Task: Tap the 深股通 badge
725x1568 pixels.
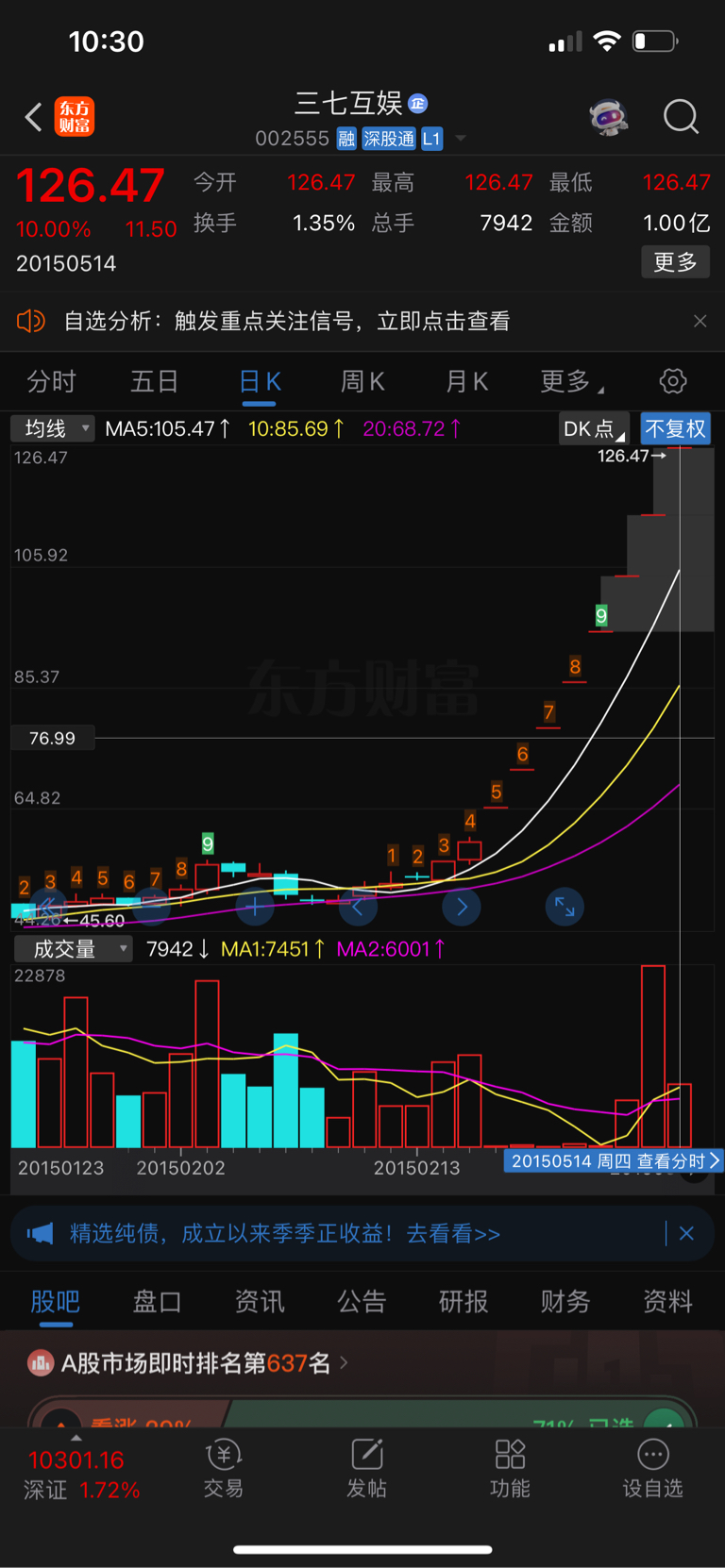Action: pos(389,139)
